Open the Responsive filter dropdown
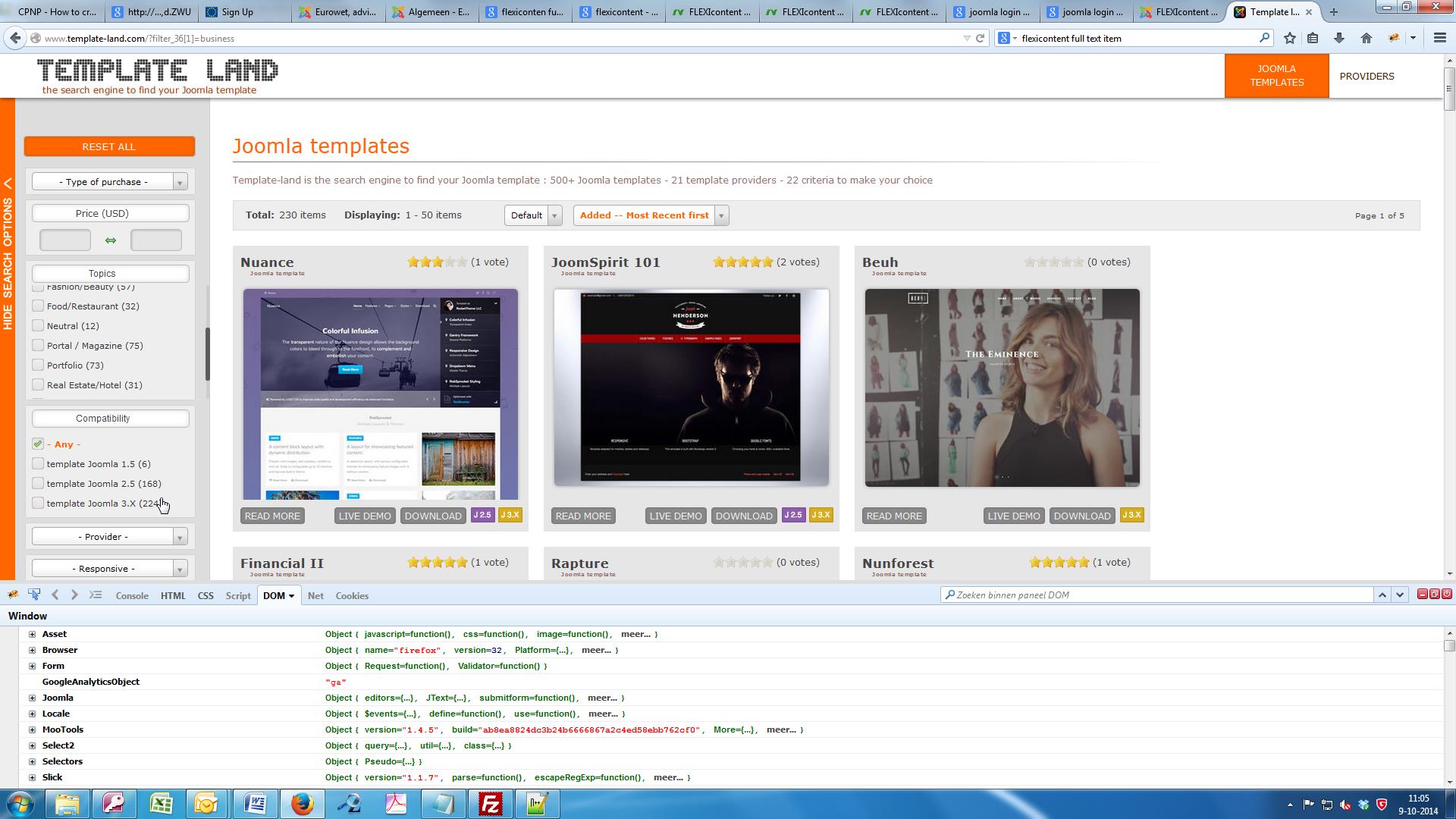This screenshot has width=1456, height=819. click(110, 569)
